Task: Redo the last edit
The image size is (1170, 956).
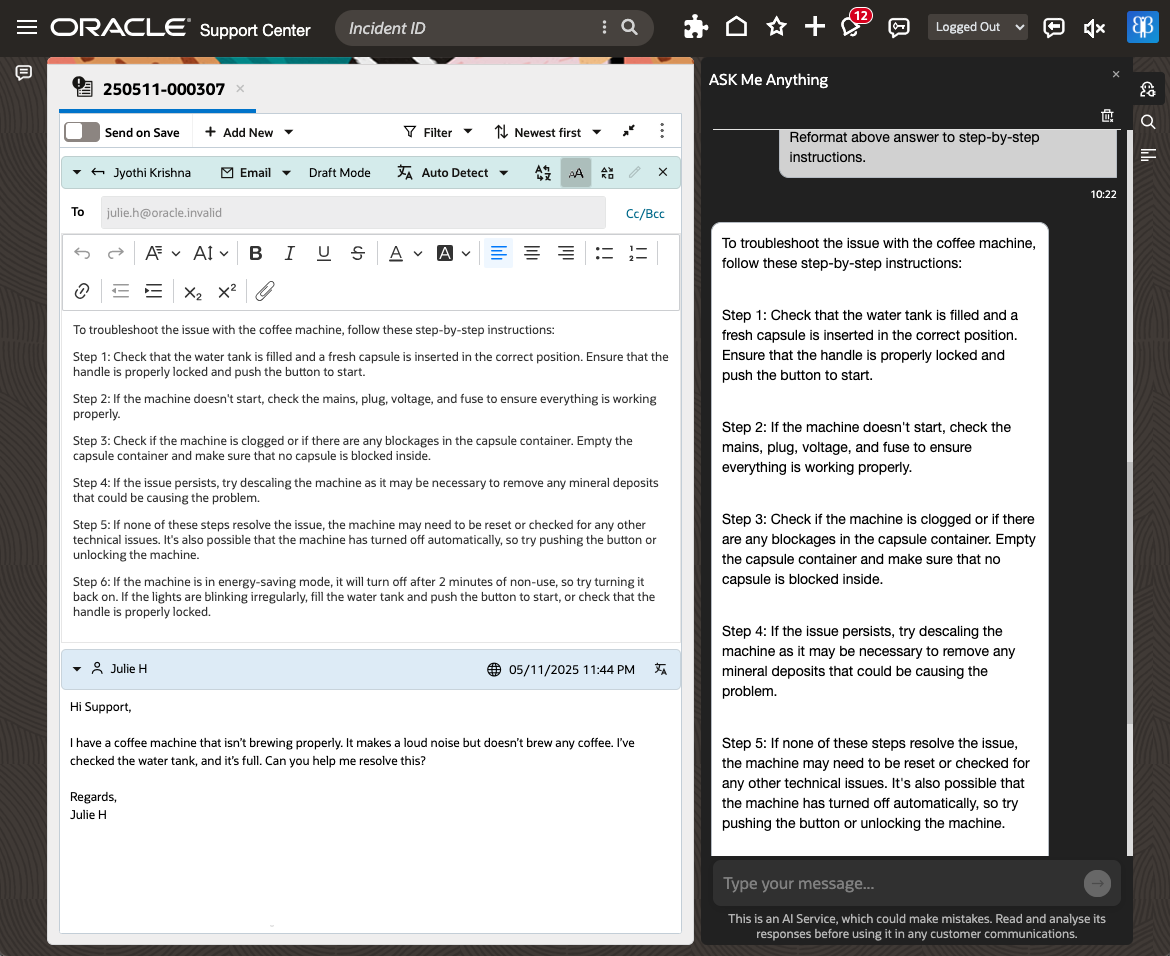Action: point(116,254)
